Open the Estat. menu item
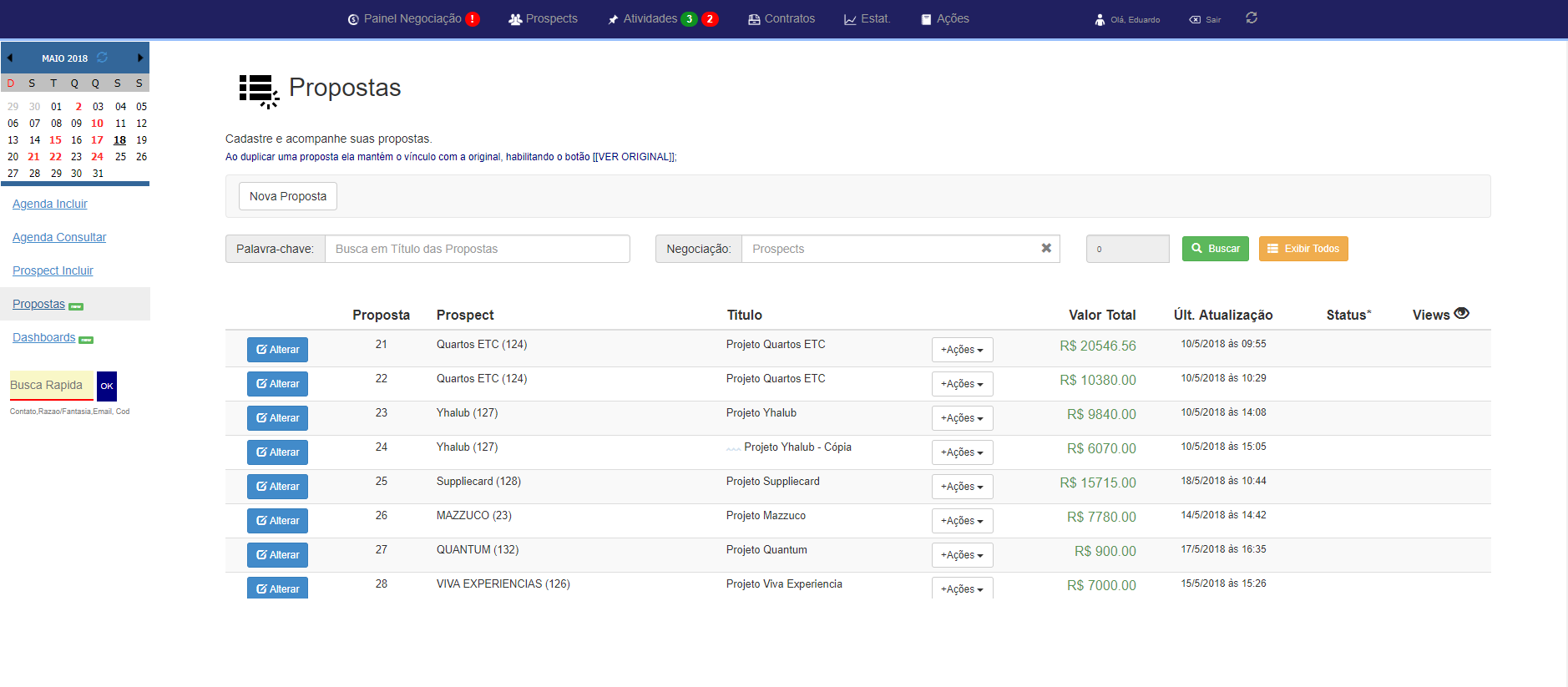 click(x=867, y=18)
